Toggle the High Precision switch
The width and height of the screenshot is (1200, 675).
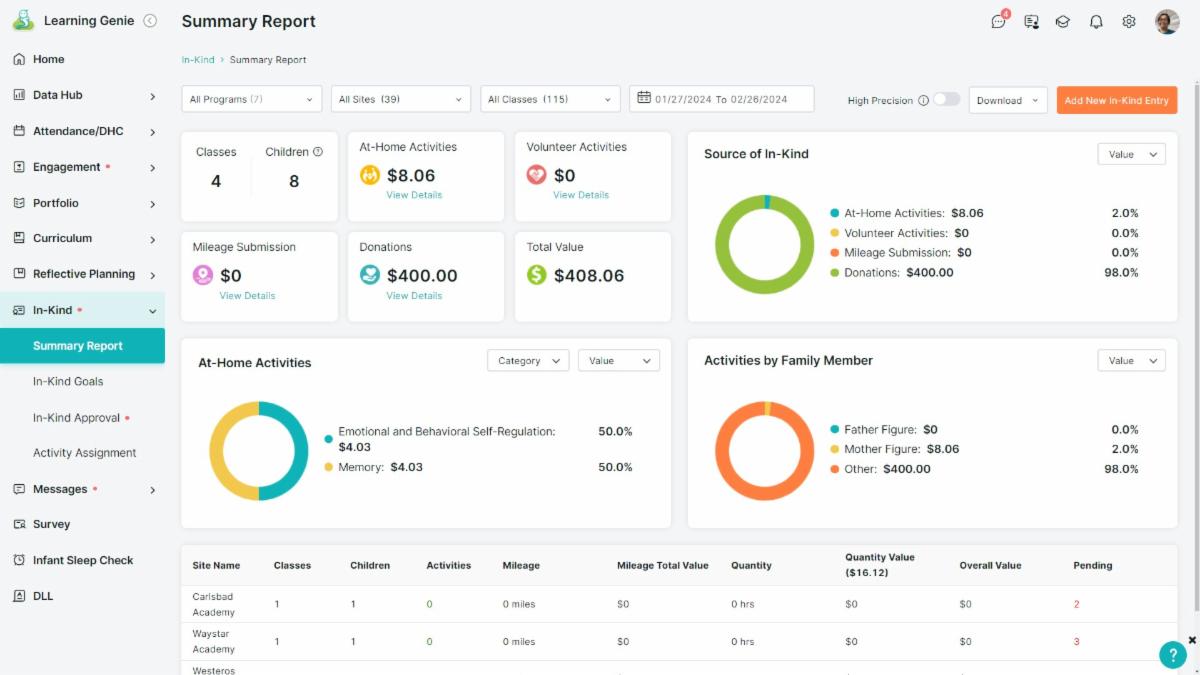(946, 99)
